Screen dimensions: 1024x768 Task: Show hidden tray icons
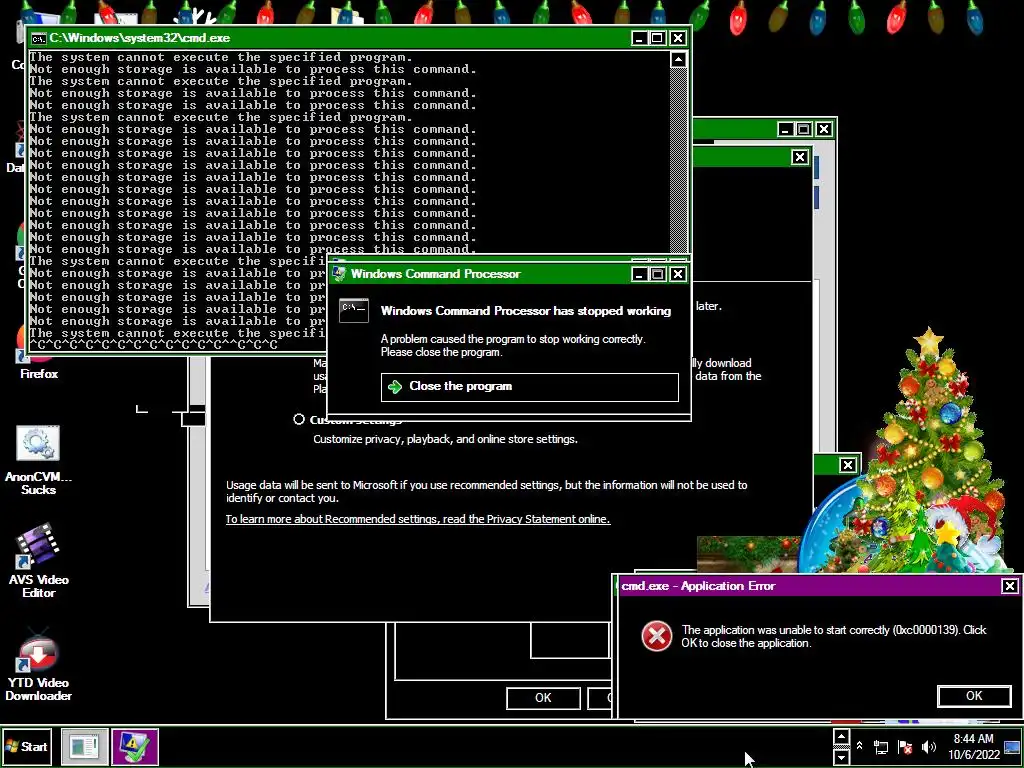[859, 746]
